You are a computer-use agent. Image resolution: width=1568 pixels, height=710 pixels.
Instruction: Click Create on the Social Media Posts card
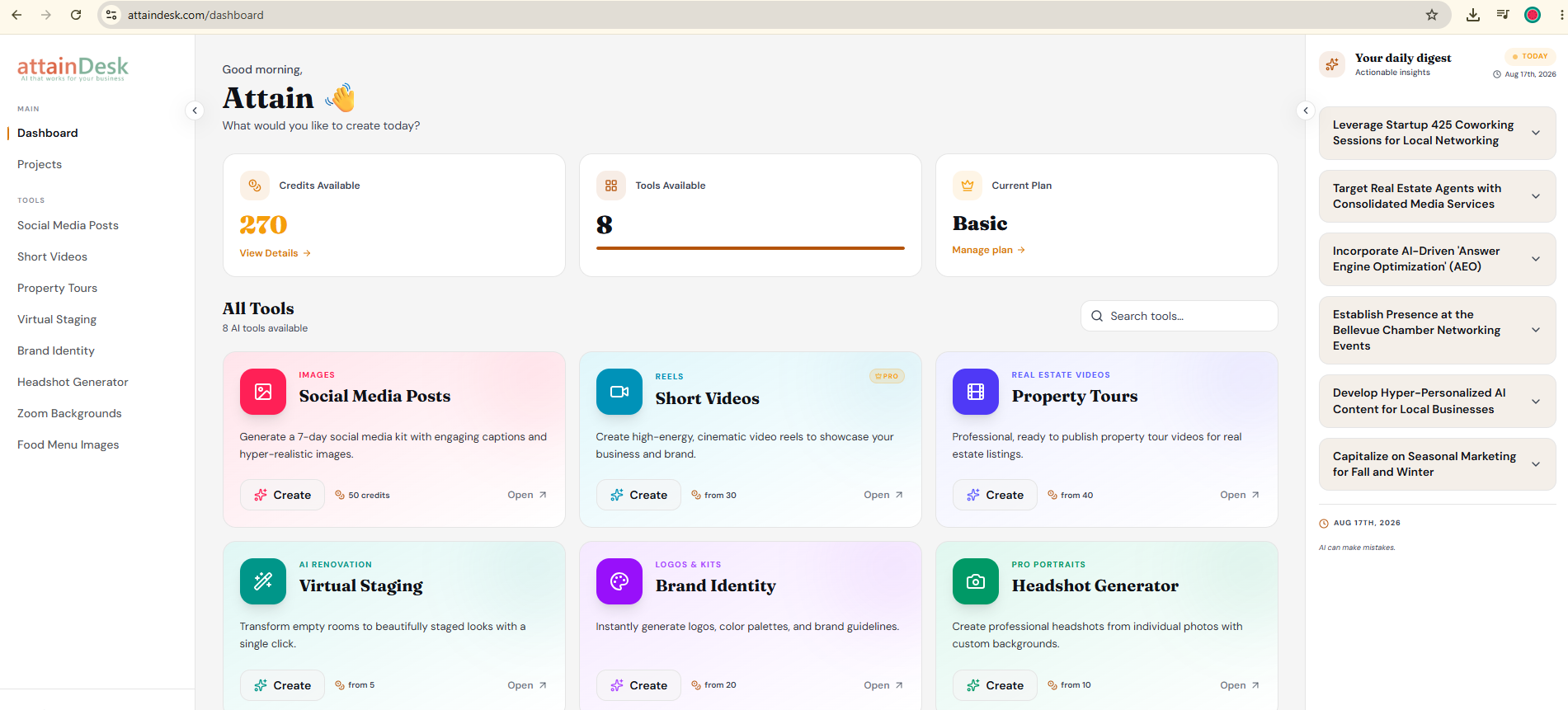pyautogui.click(x=282, y=495)
